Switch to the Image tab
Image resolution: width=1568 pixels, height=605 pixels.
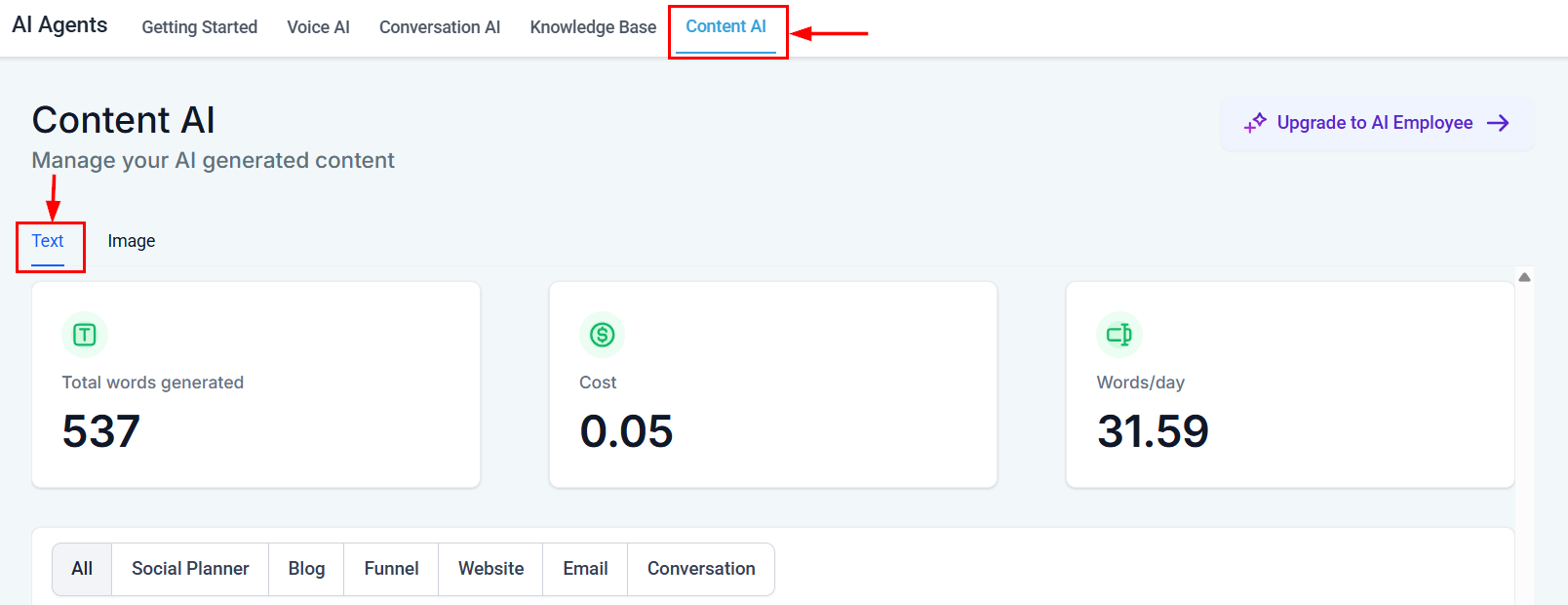pos(132,240)
